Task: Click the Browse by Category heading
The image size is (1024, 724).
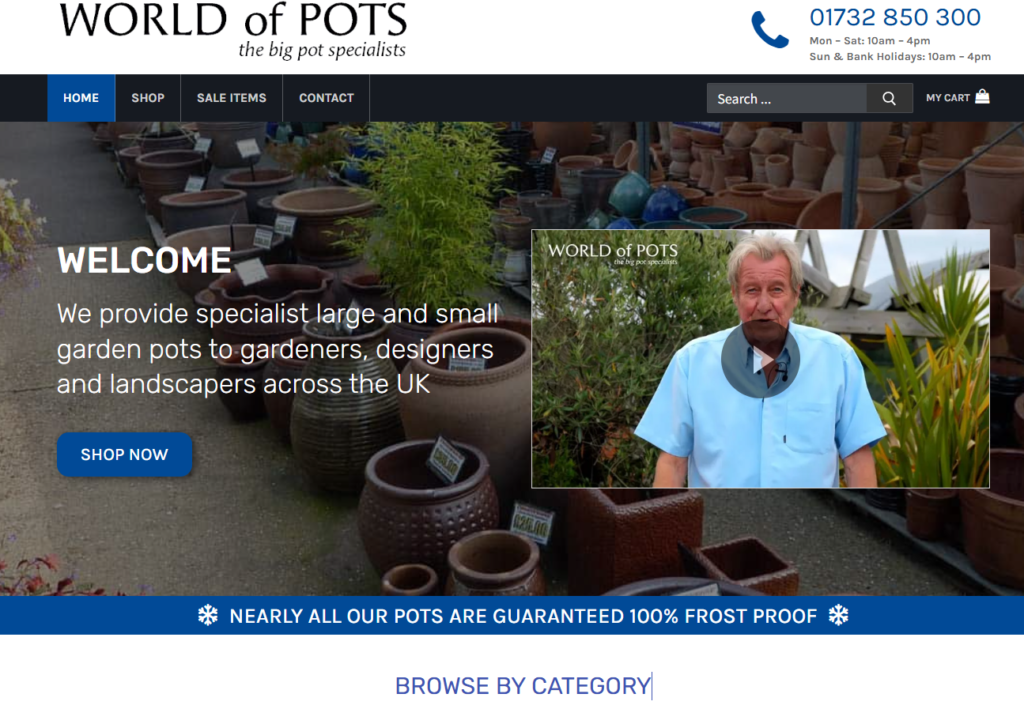Action: click(x=522, y=686)
